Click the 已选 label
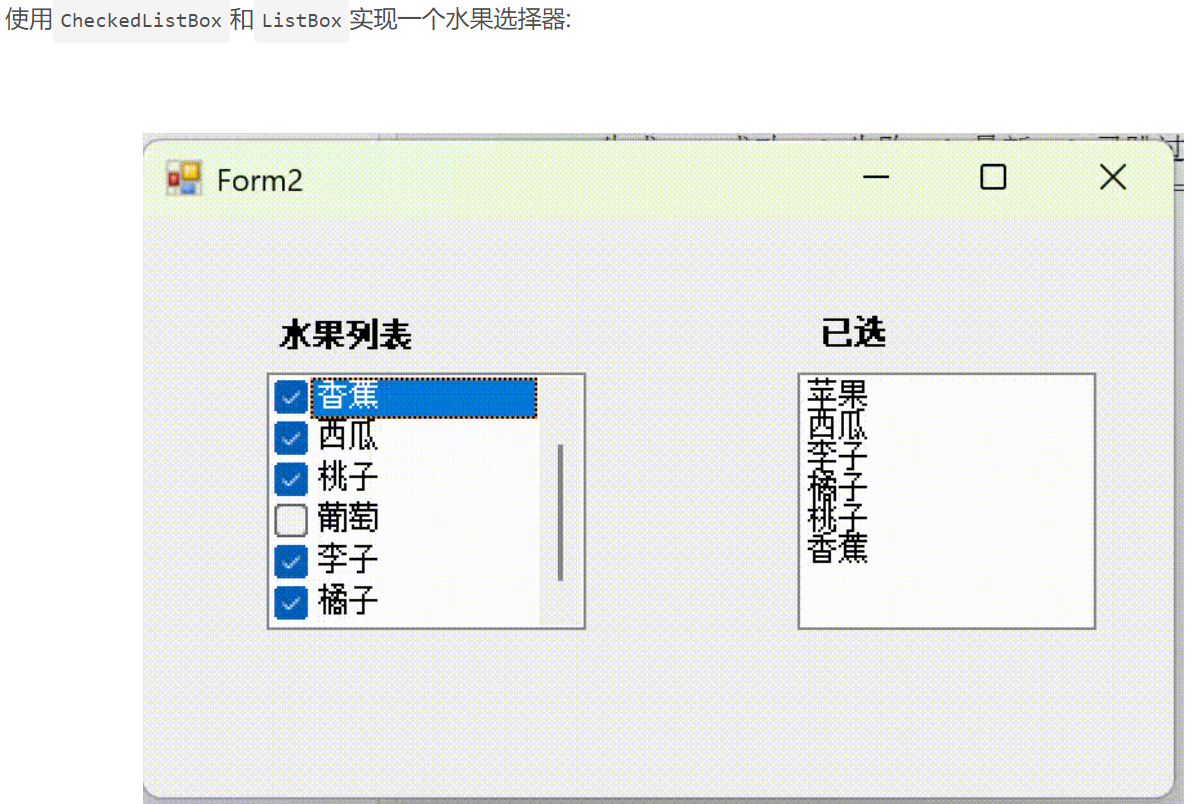This screenshot has height=804, width=1192. pos(853,332)
